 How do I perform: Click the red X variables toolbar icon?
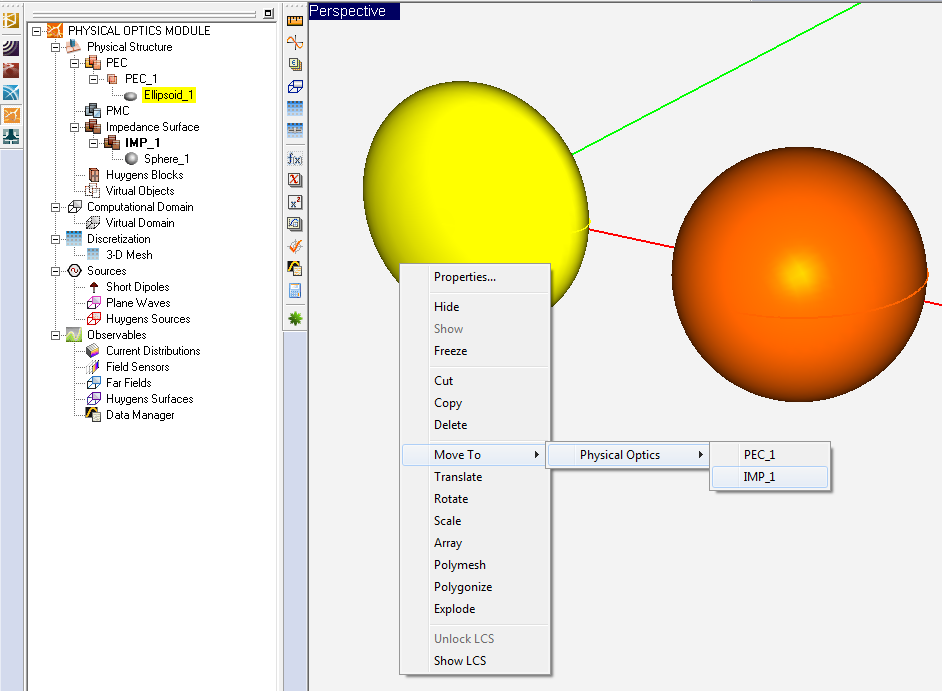pos(295,181)
